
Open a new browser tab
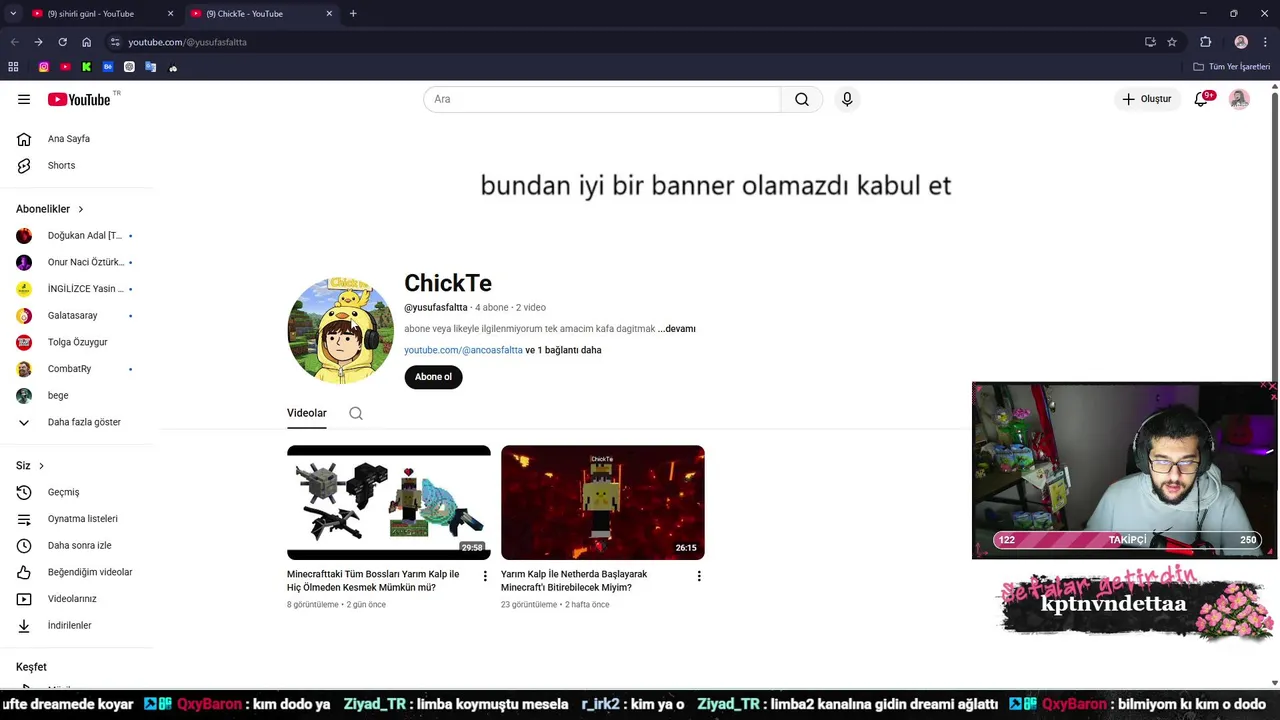coord(353,14)
